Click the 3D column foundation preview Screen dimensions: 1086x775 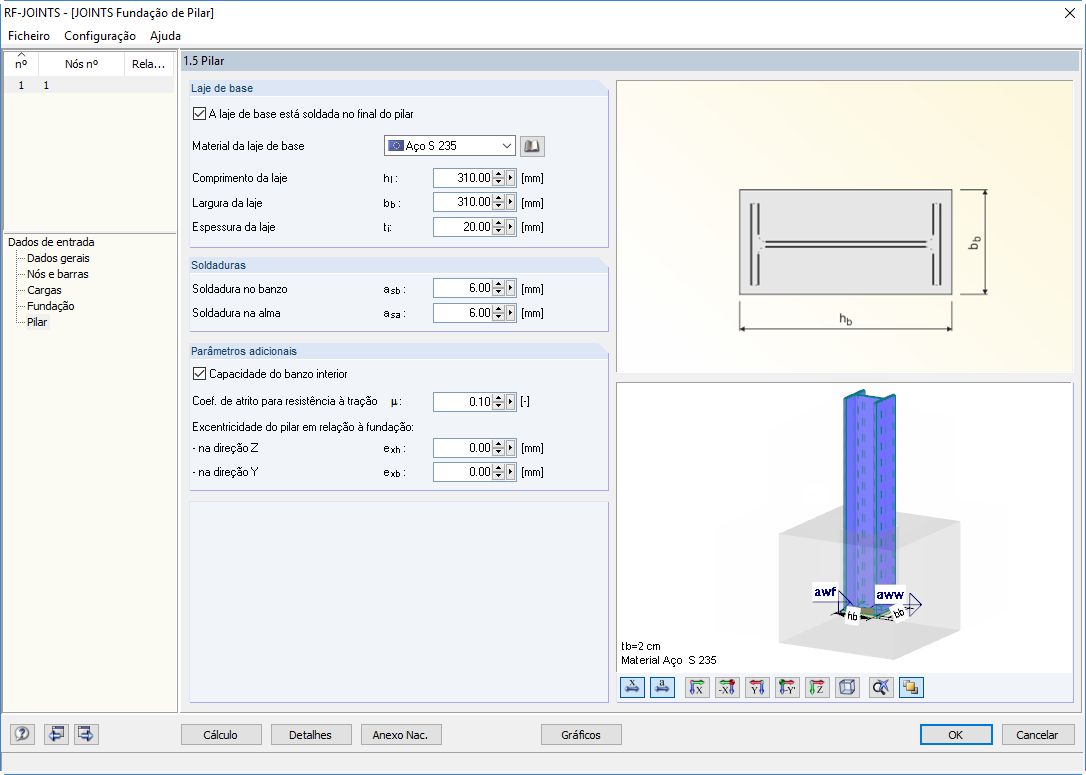coord(845,528)
